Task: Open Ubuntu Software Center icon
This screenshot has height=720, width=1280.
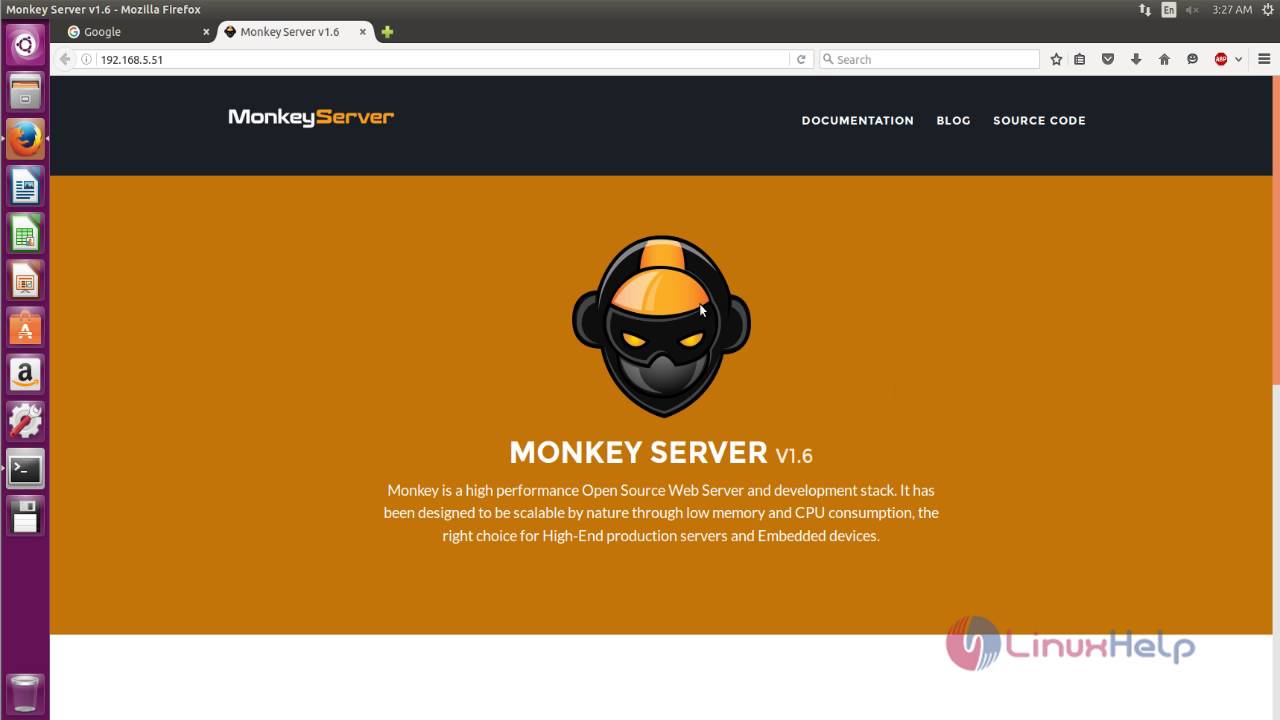Action: (x=25, y=328)
